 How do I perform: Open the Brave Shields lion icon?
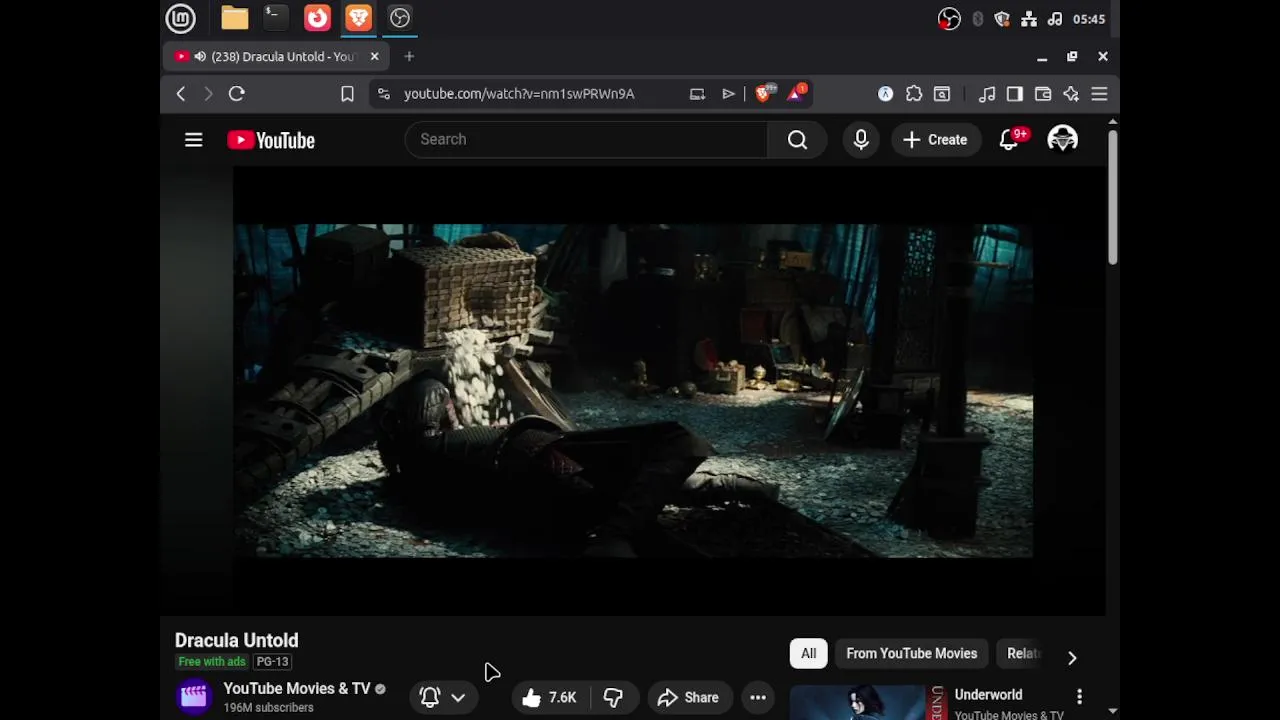pos(765,93)
